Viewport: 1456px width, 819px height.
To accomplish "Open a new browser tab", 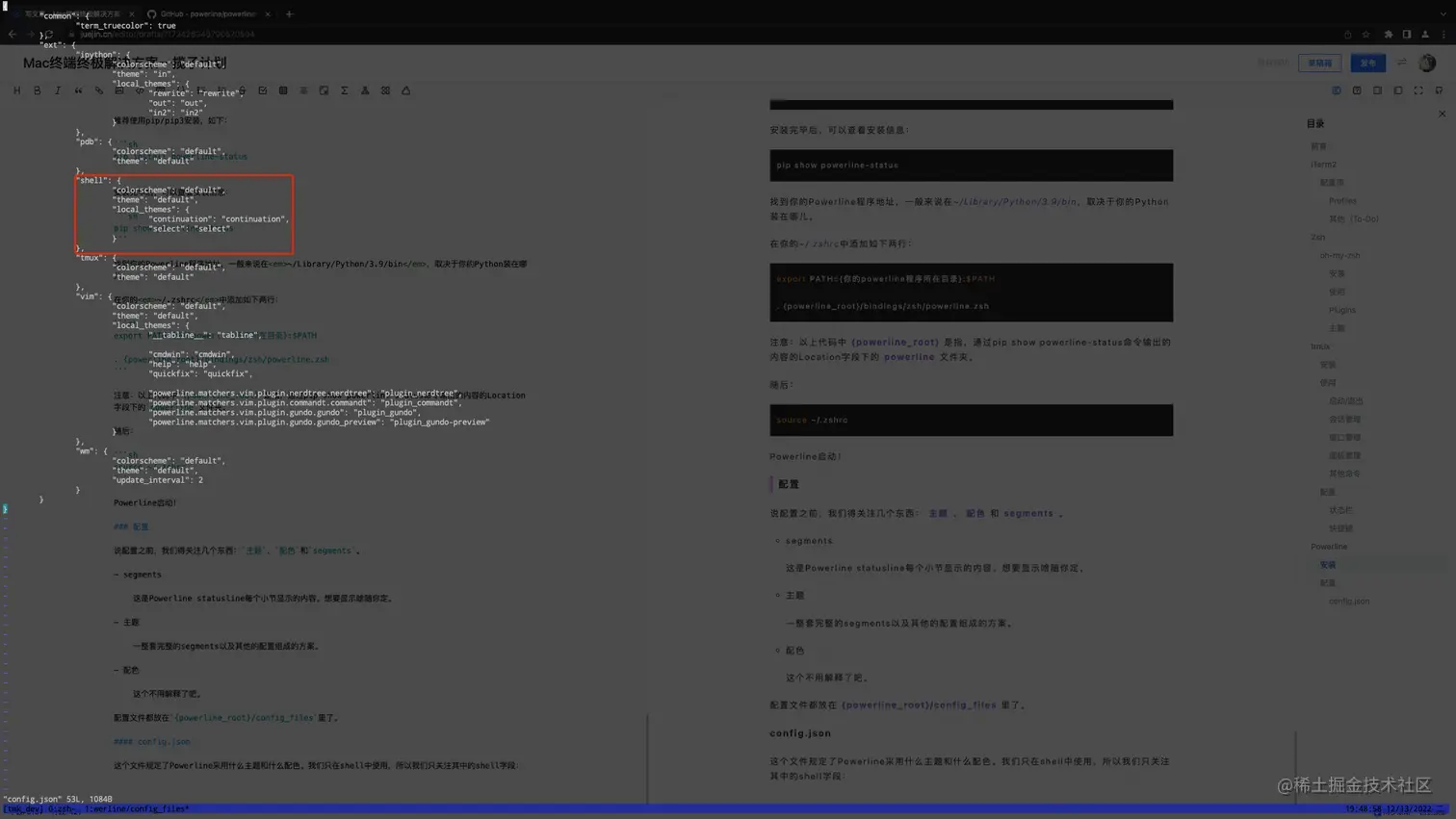I will [x=289, y=13].
